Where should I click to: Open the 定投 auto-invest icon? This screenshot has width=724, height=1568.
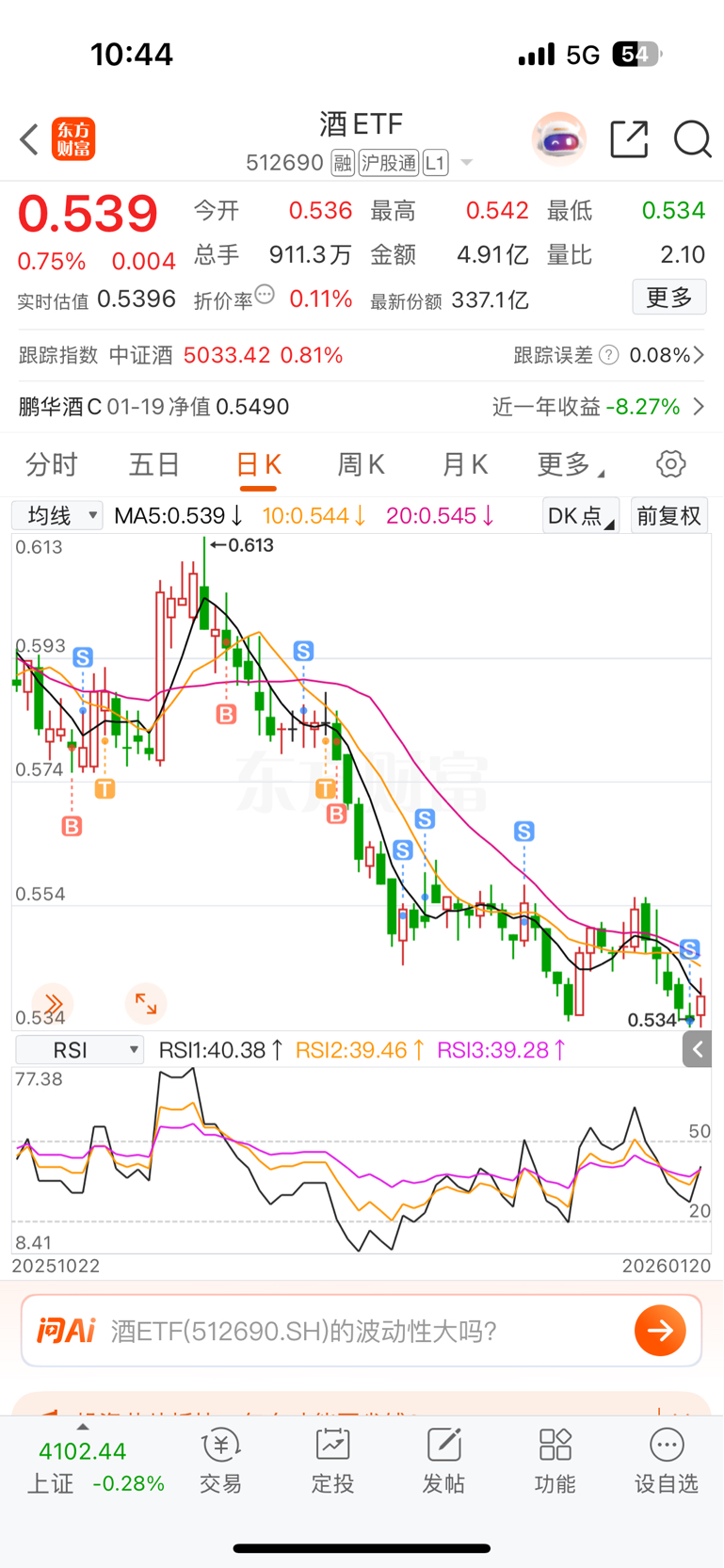click(332, 1462)
